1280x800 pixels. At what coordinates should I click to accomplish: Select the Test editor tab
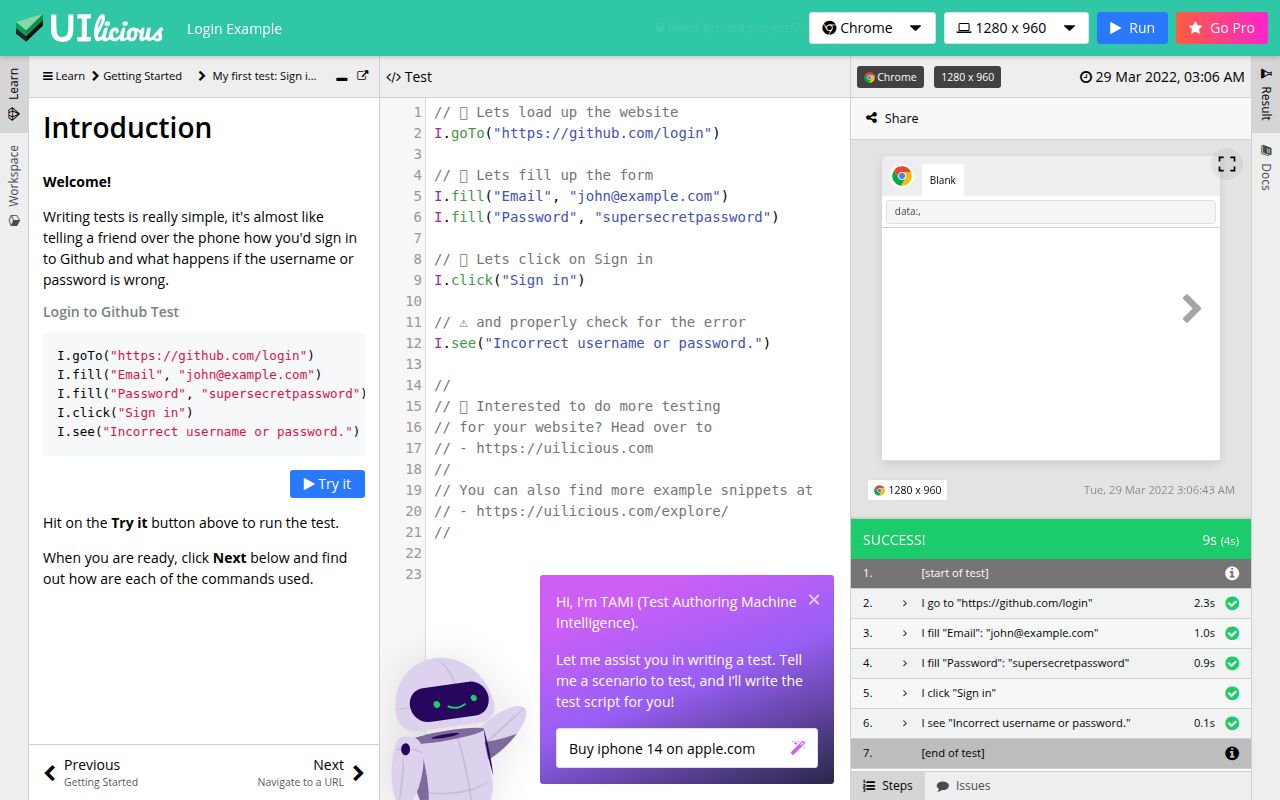click(409, 77)
